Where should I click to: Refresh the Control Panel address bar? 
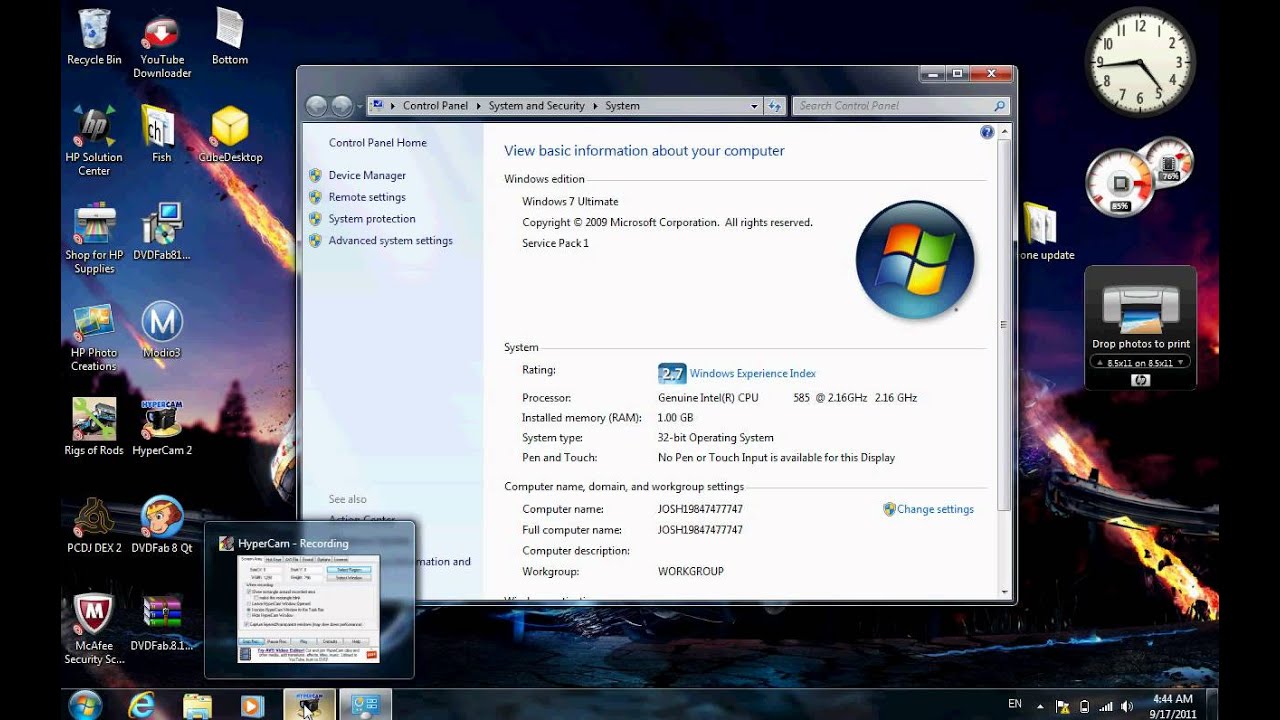[775, 106]
